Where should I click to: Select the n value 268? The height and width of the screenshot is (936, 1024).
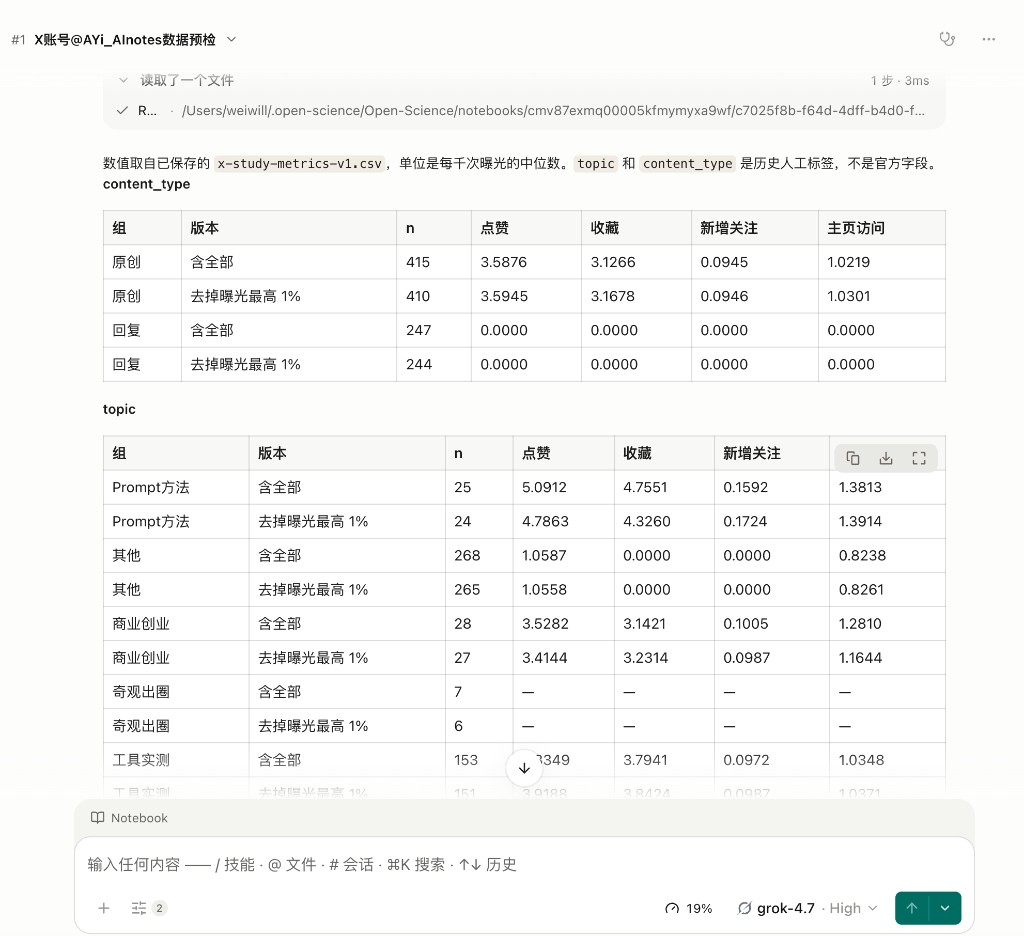tap(467, 555)
